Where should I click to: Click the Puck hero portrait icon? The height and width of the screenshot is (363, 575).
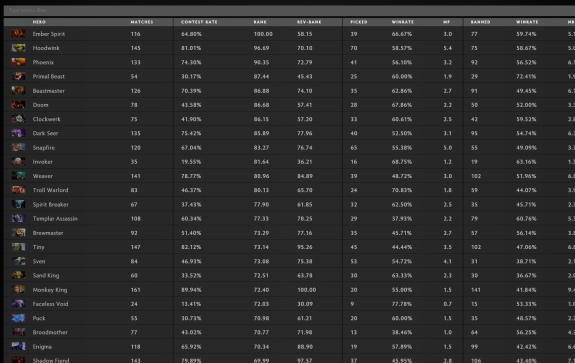(18, 318)
